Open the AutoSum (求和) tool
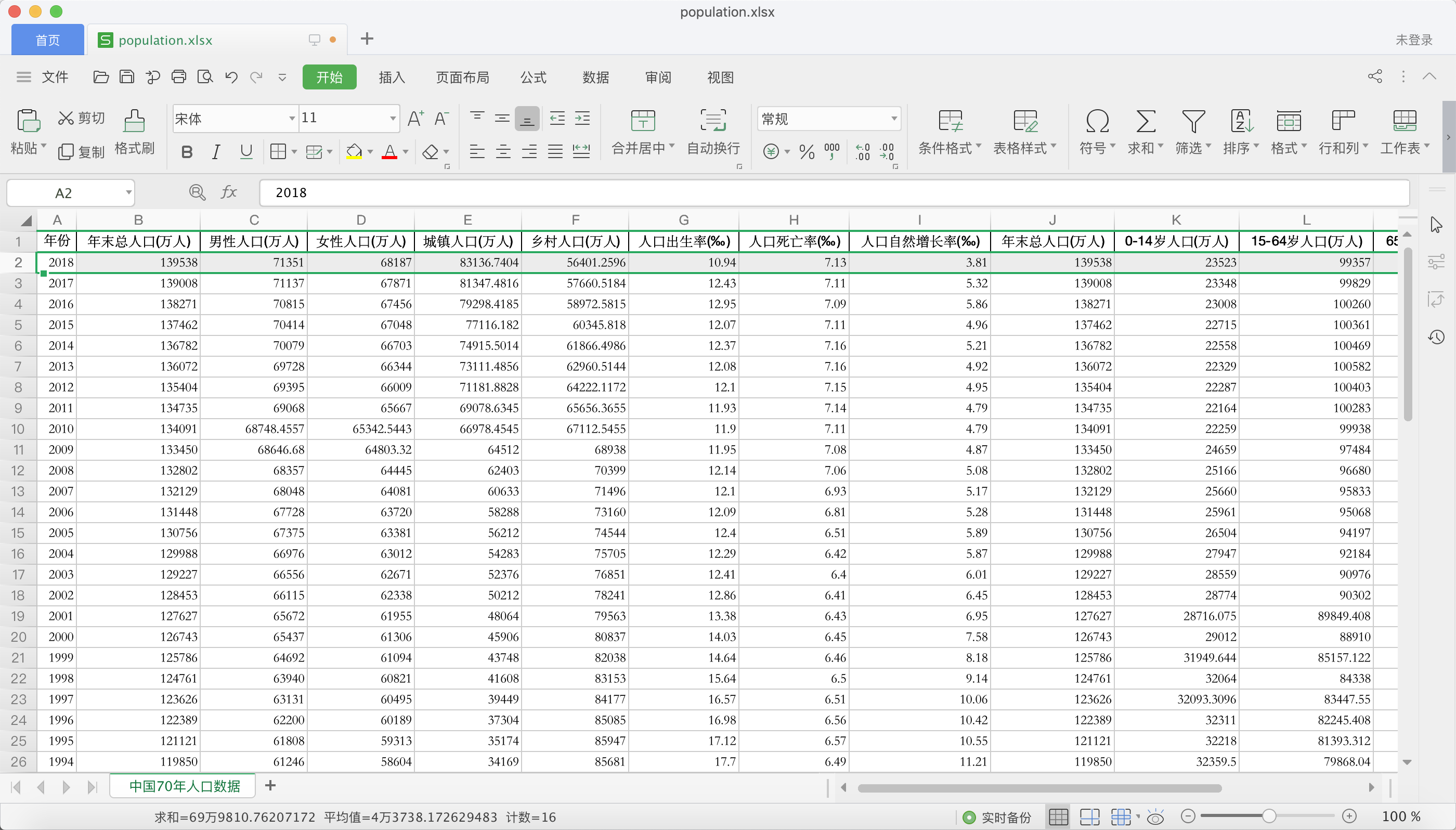The width and height of the screenshot is (1456, 830). pyautogui.click(x=1145, y=121)
